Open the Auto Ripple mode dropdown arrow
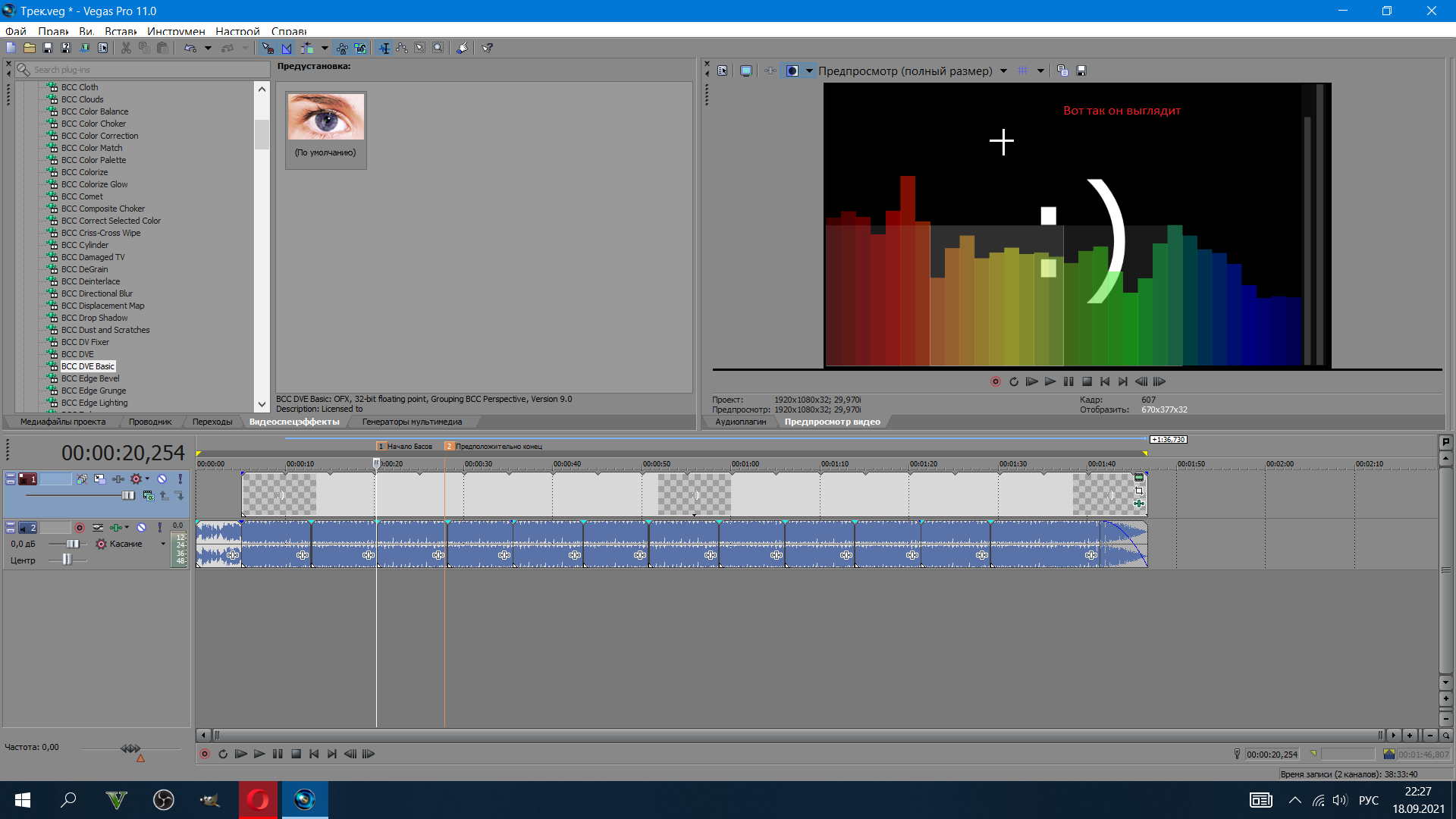This screenshot has height=819, width=1456. 325,48
